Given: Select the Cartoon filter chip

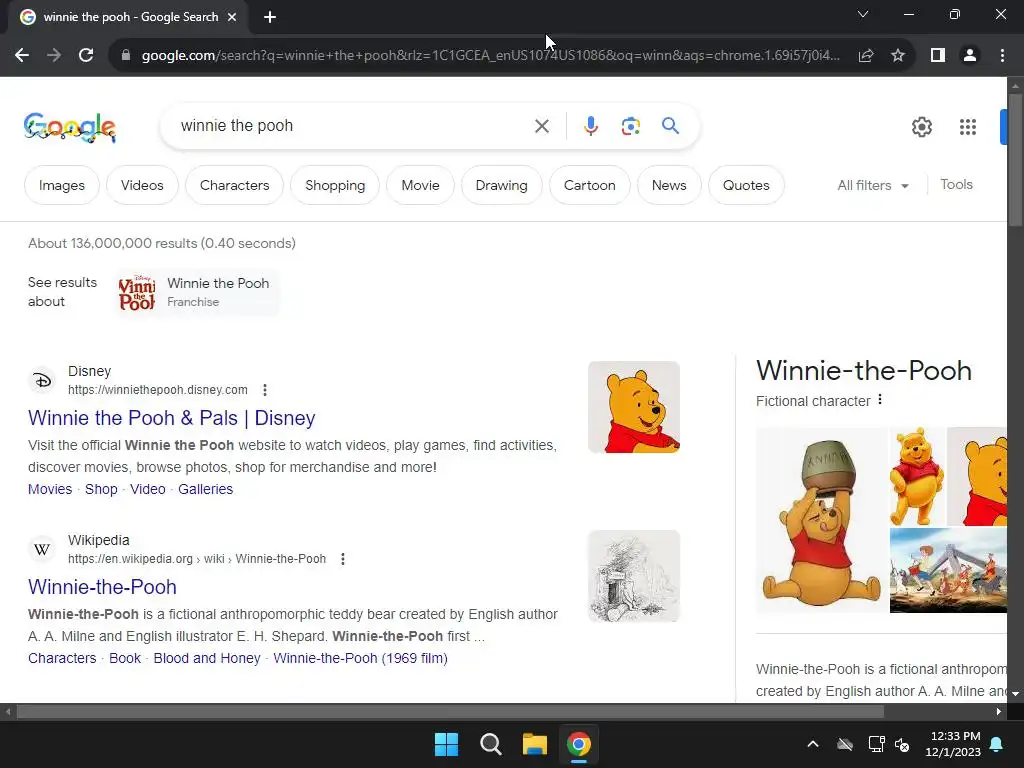Looking at the screenshot, I should [x=590, y=185].
